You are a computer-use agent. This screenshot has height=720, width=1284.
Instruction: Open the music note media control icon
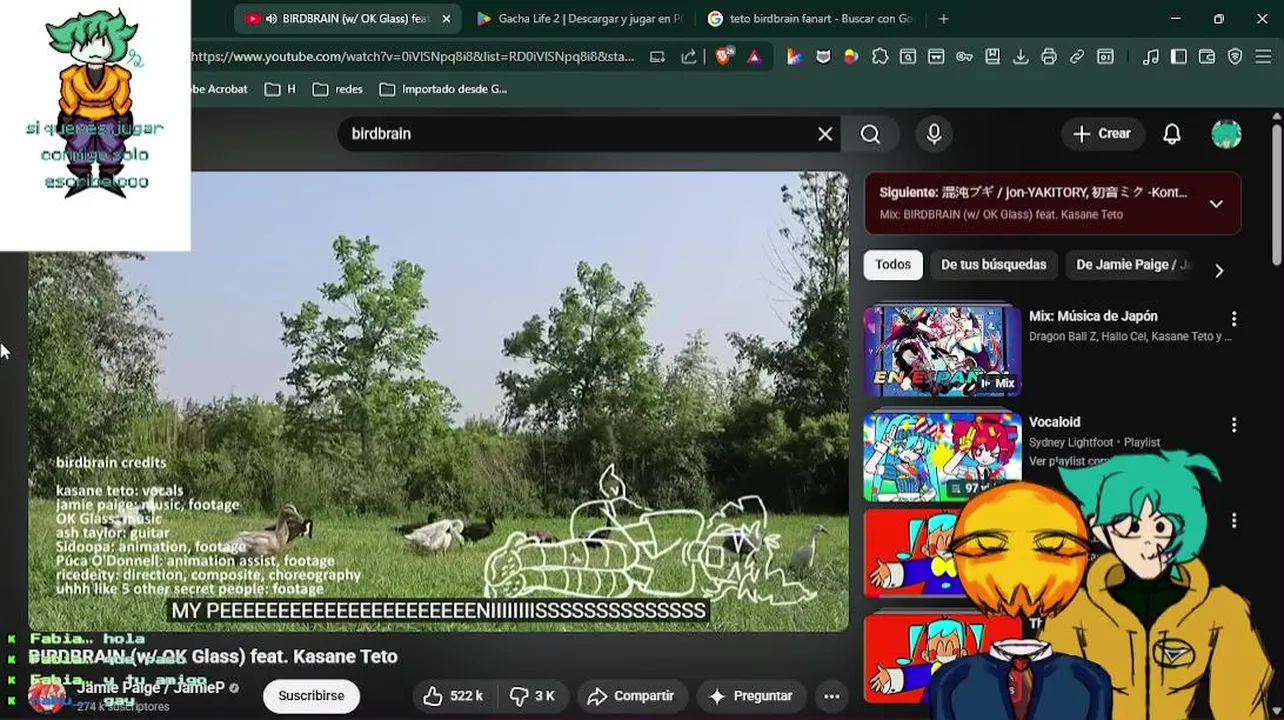tap(1151, 57)
